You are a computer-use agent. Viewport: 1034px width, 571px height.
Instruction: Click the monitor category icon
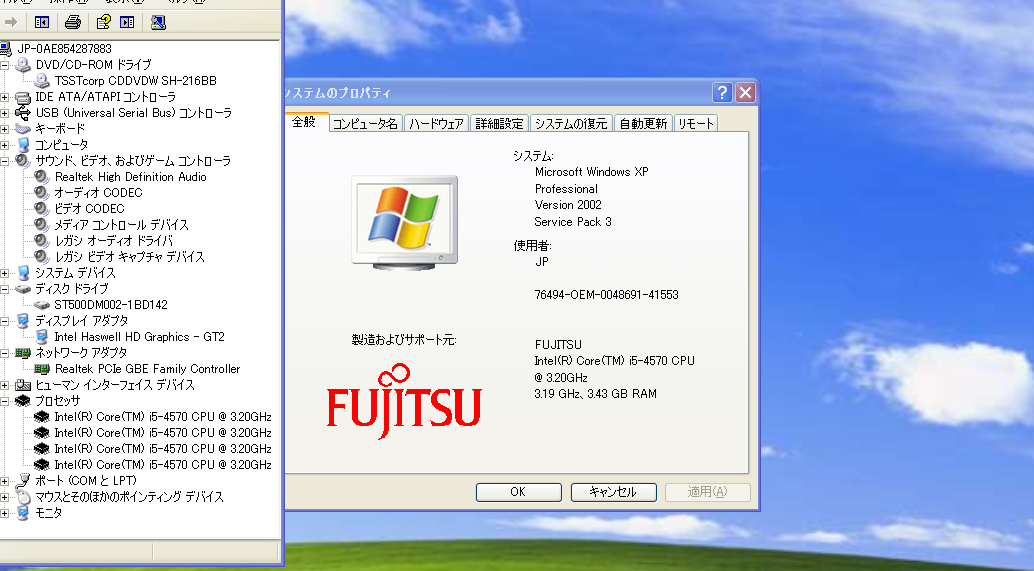23,513
